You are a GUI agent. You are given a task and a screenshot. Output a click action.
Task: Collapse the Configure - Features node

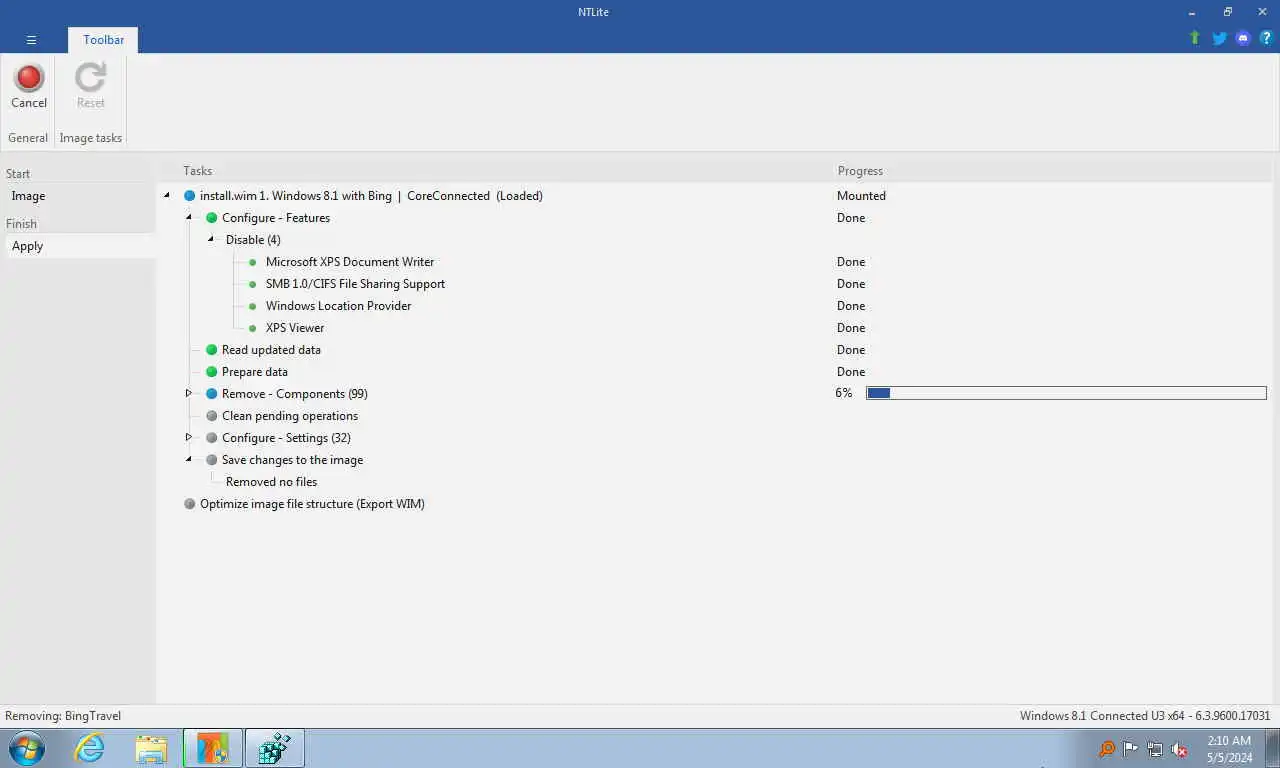[189, 218]
